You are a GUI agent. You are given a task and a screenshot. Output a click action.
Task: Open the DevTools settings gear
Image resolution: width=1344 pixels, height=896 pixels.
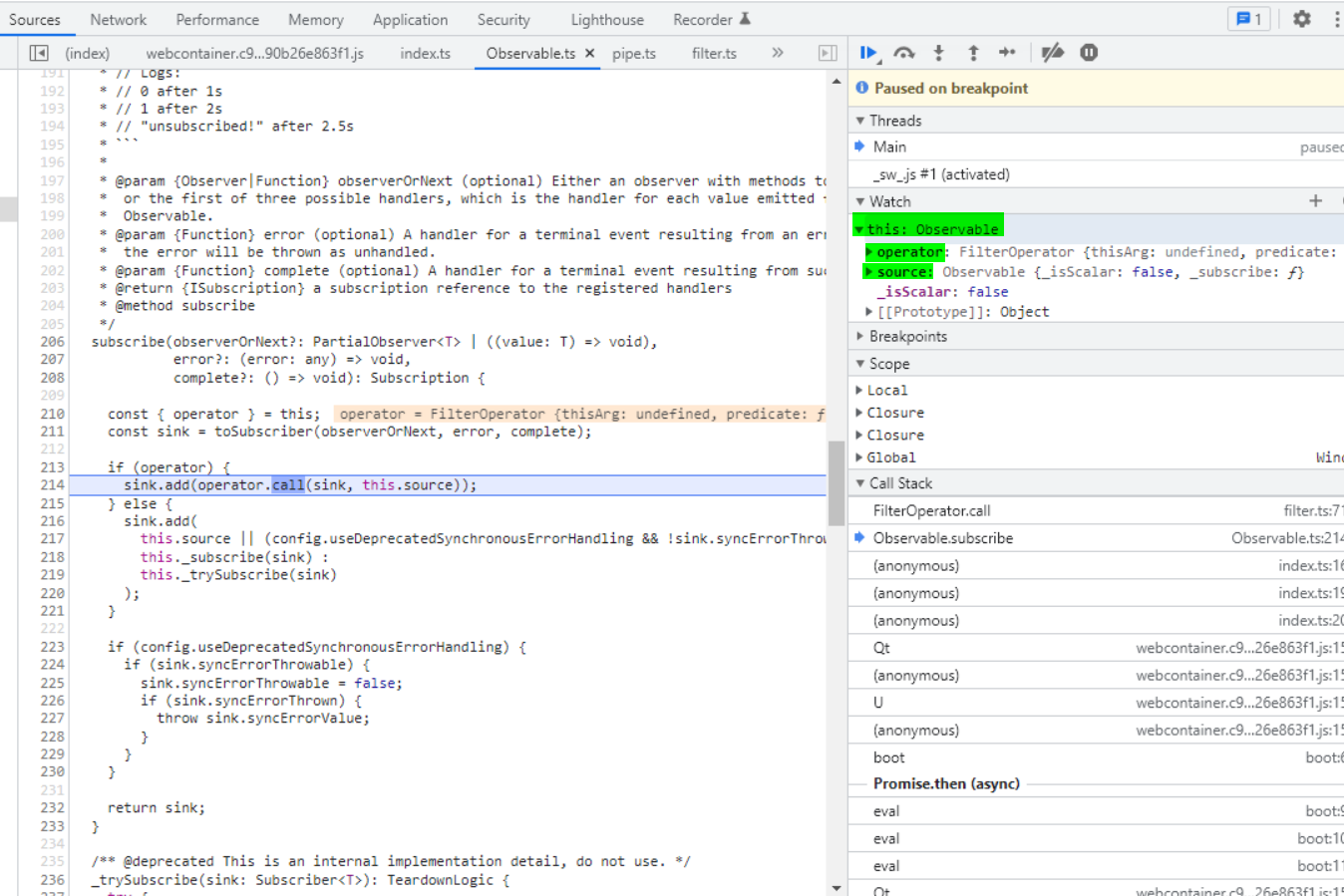click(1301, 19)
